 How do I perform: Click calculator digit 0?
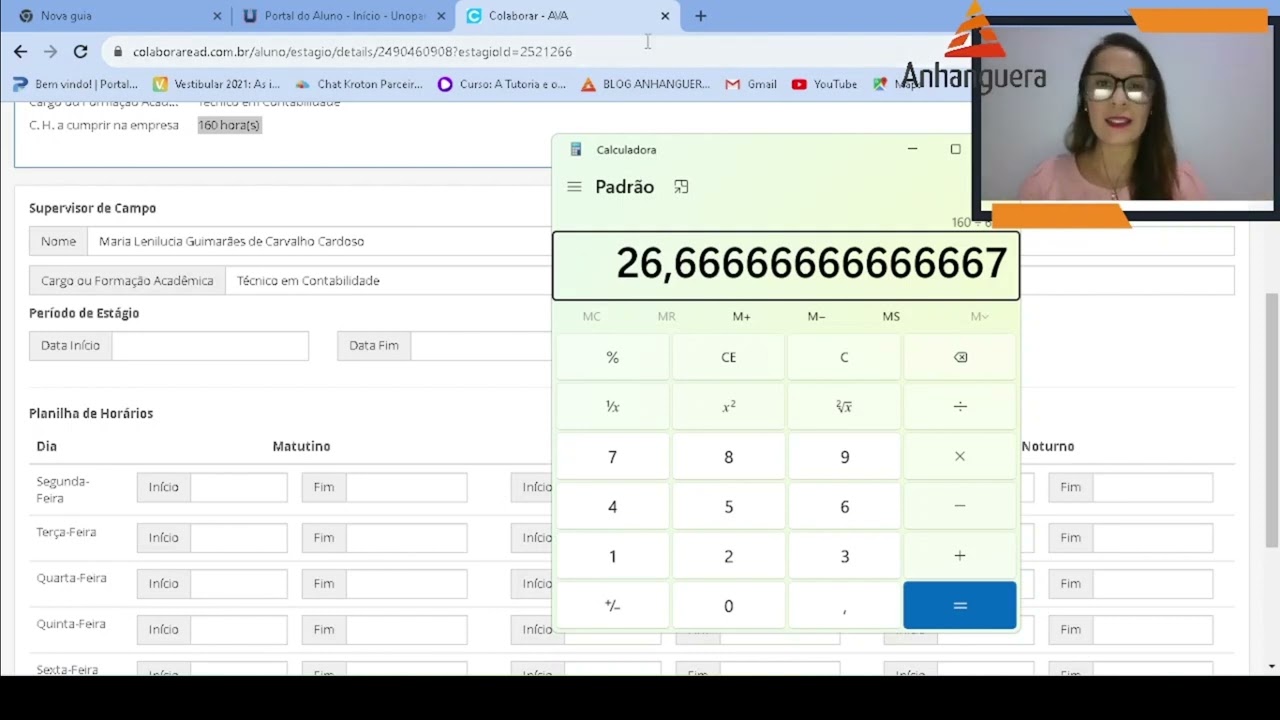pyautogui.click(x=729, y=606)
